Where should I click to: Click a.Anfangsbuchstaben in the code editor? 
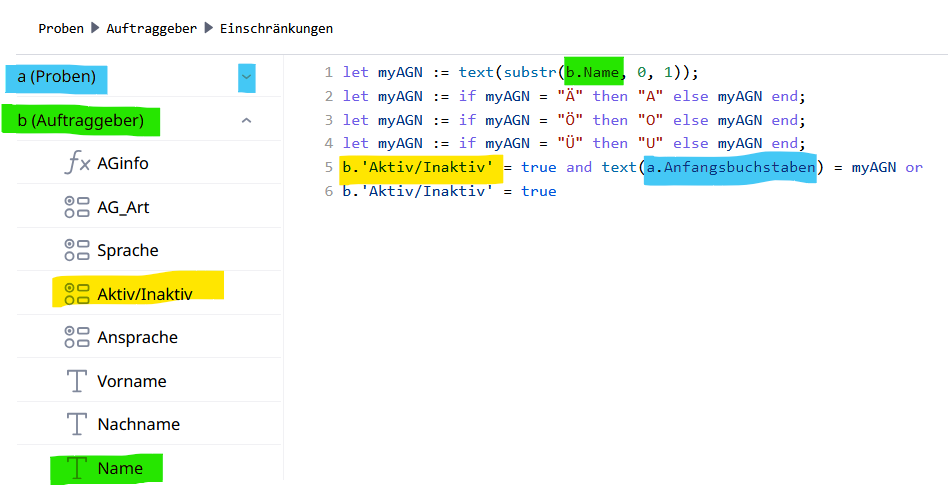pos(730,167)
